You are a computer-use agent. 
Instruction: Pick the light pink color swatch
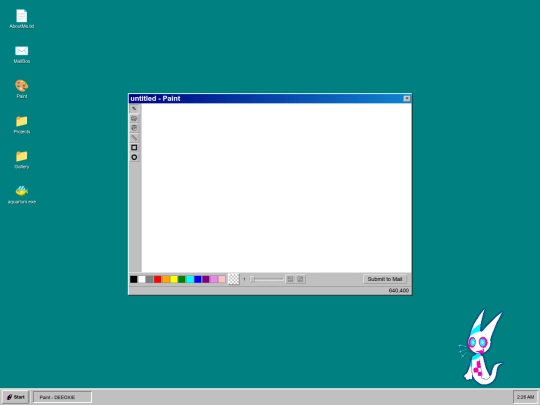click(x=222, y=279)
